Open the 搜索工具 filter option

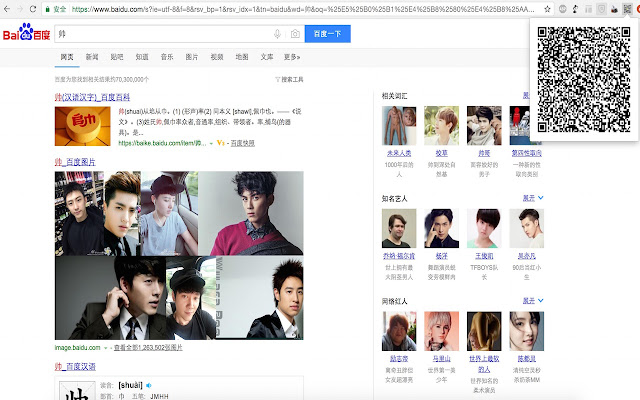[289, 79]
